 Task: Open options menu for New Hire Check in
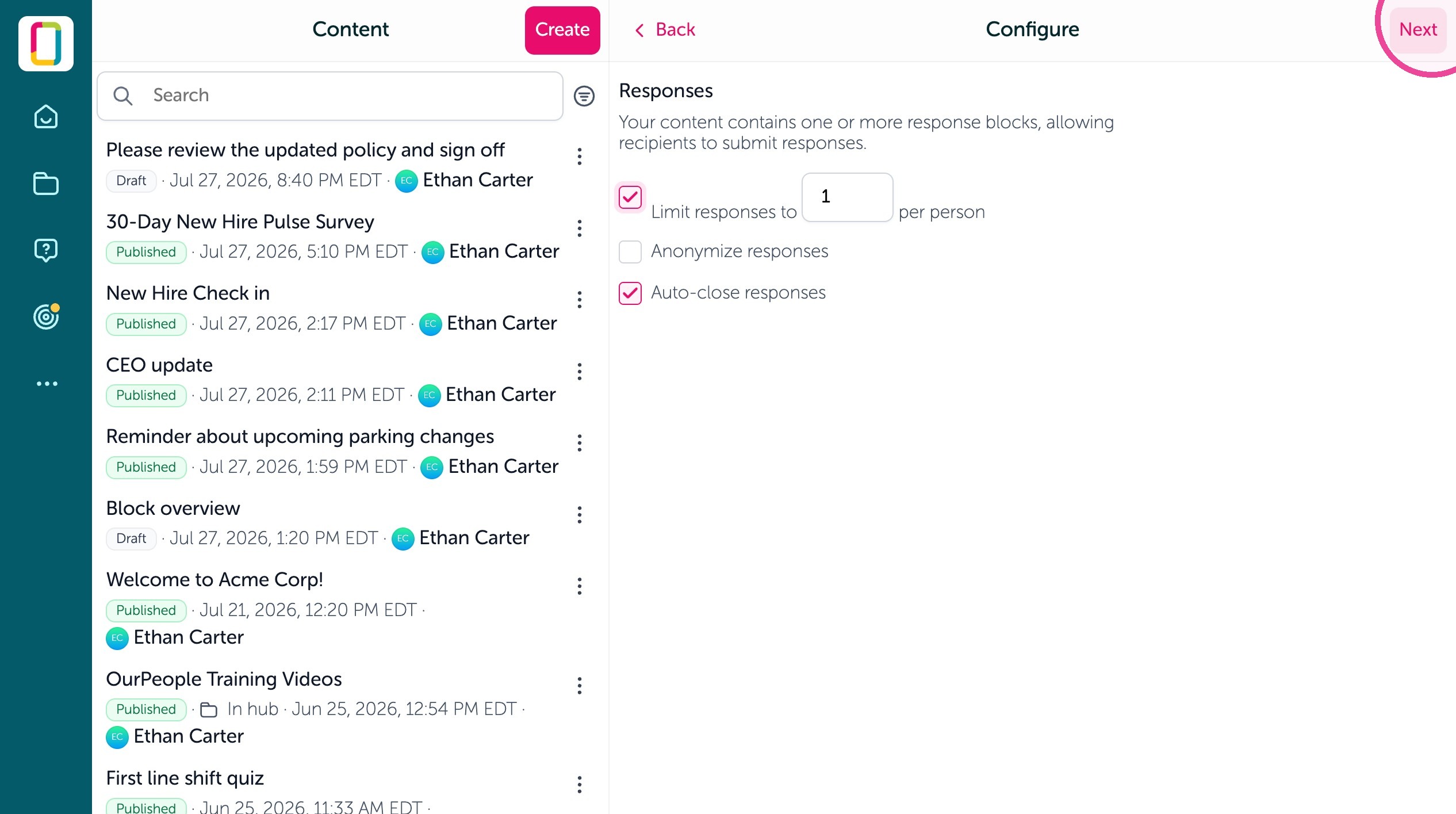(x=580, y=300)
